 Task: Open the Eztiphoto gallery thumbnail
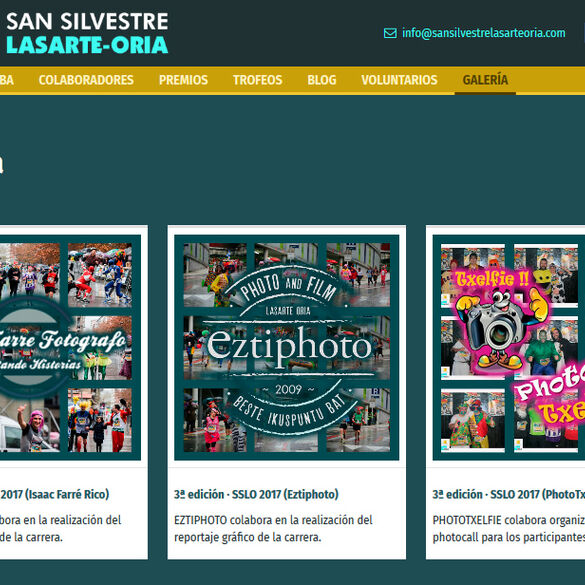click(x=287, y=347)
